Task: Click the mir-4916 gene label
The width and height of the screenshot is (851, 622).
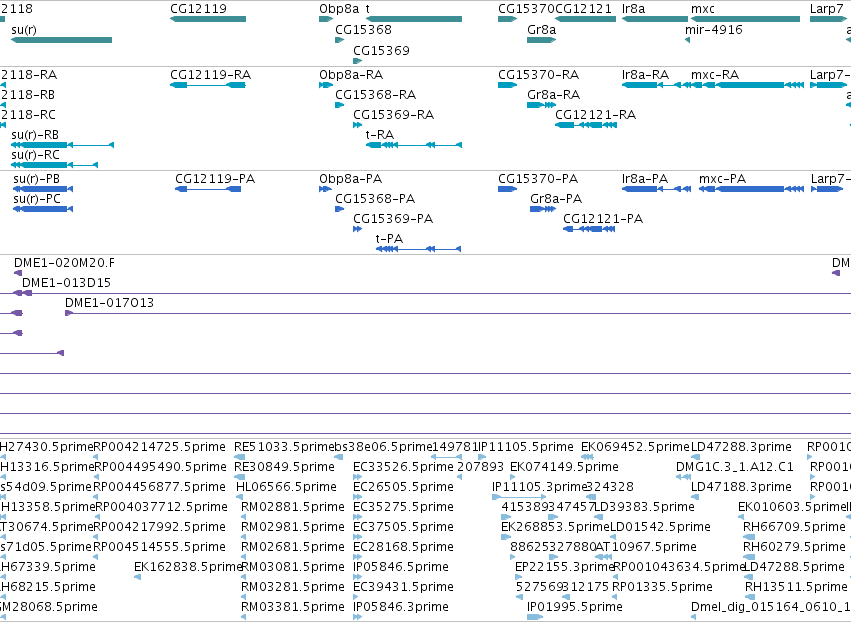Action: 714,29
